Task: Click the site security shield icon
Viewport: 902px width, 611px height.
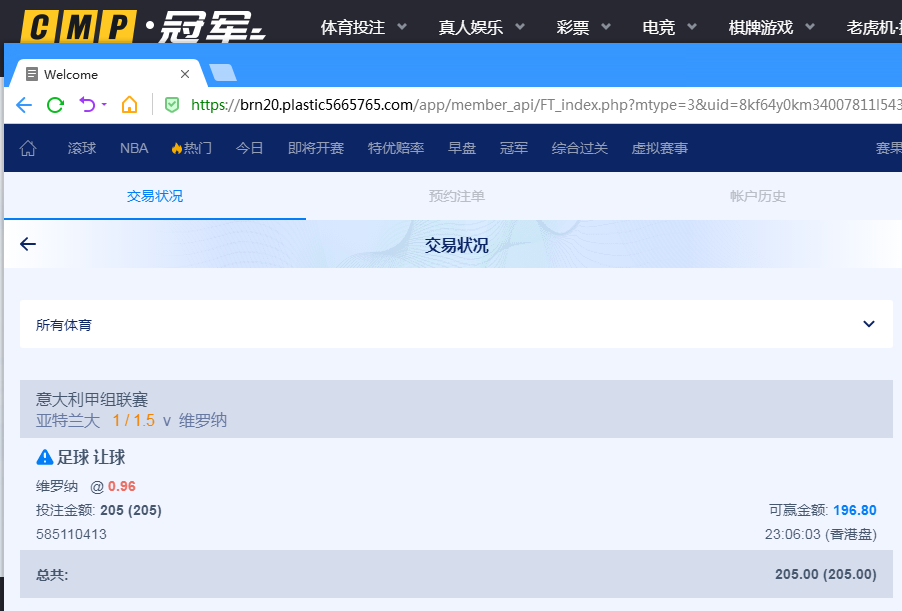Action: (172, 105)
